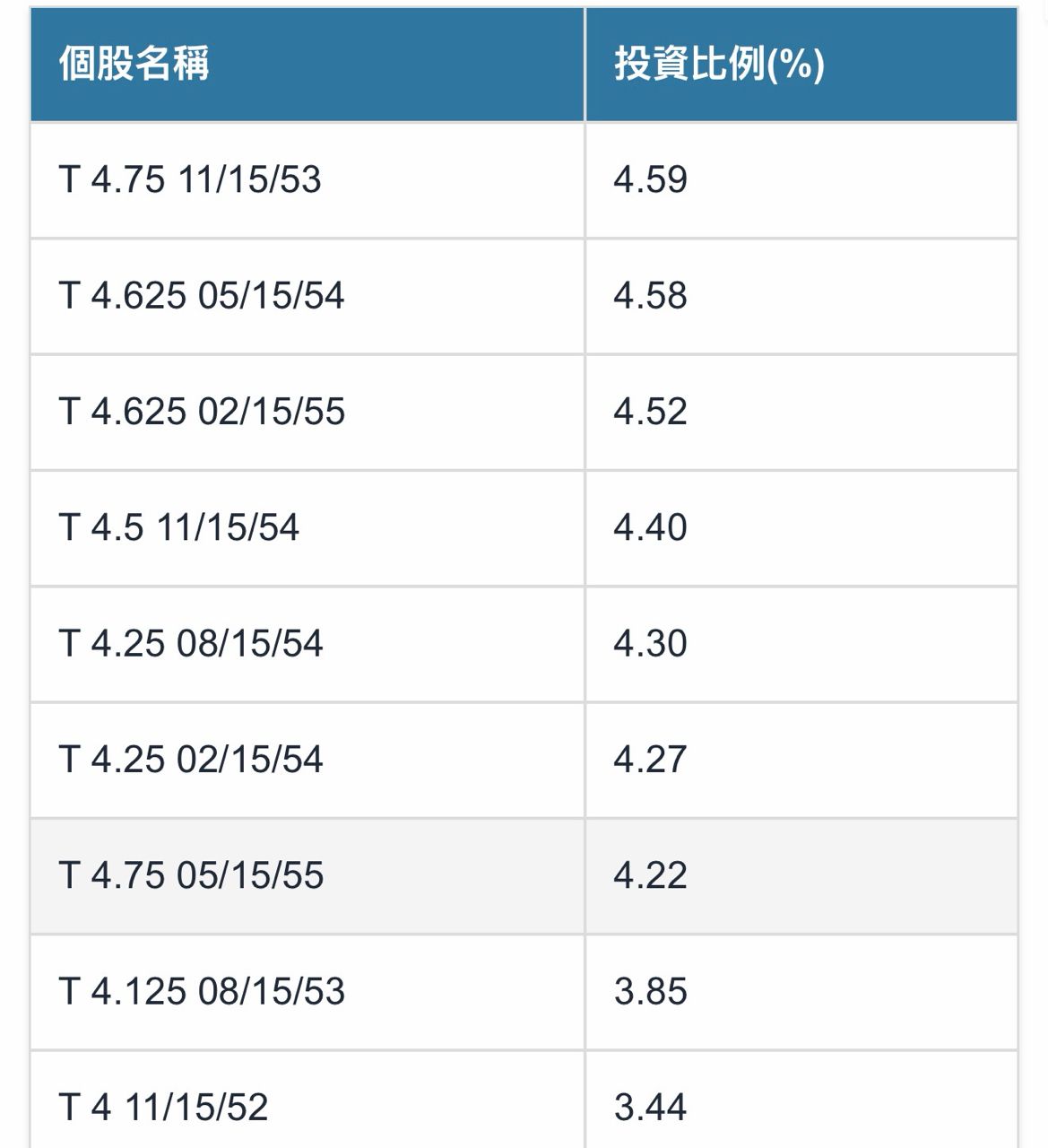
Task: Click the 4.52 percentage cell
Action: 650,411
